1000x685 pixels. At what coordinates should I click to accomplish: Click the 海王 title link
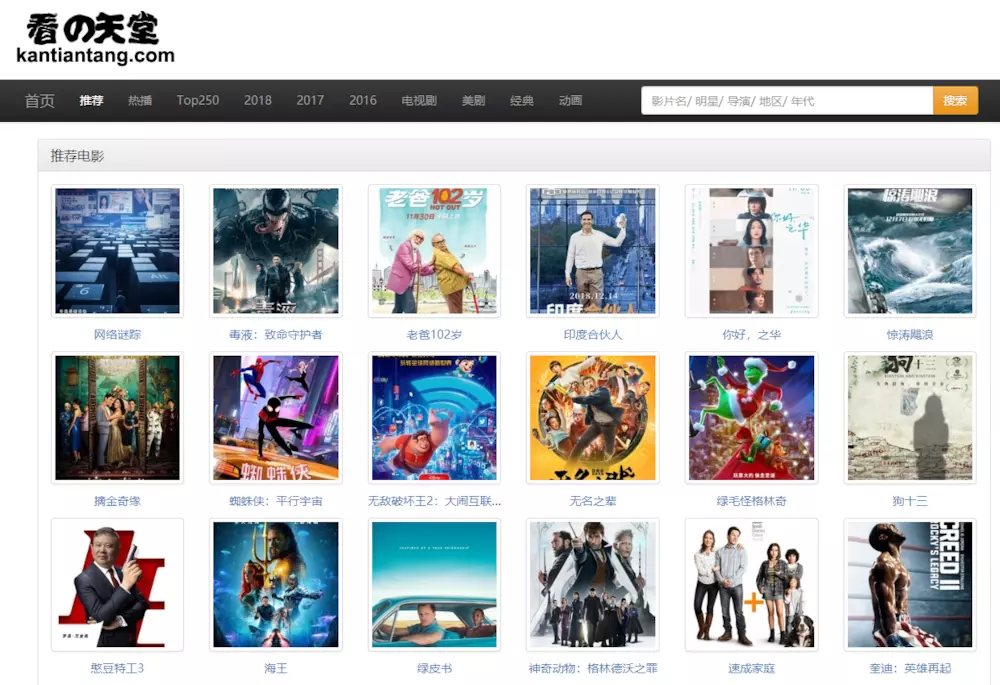pyautogui.click(x=276, y=668)
